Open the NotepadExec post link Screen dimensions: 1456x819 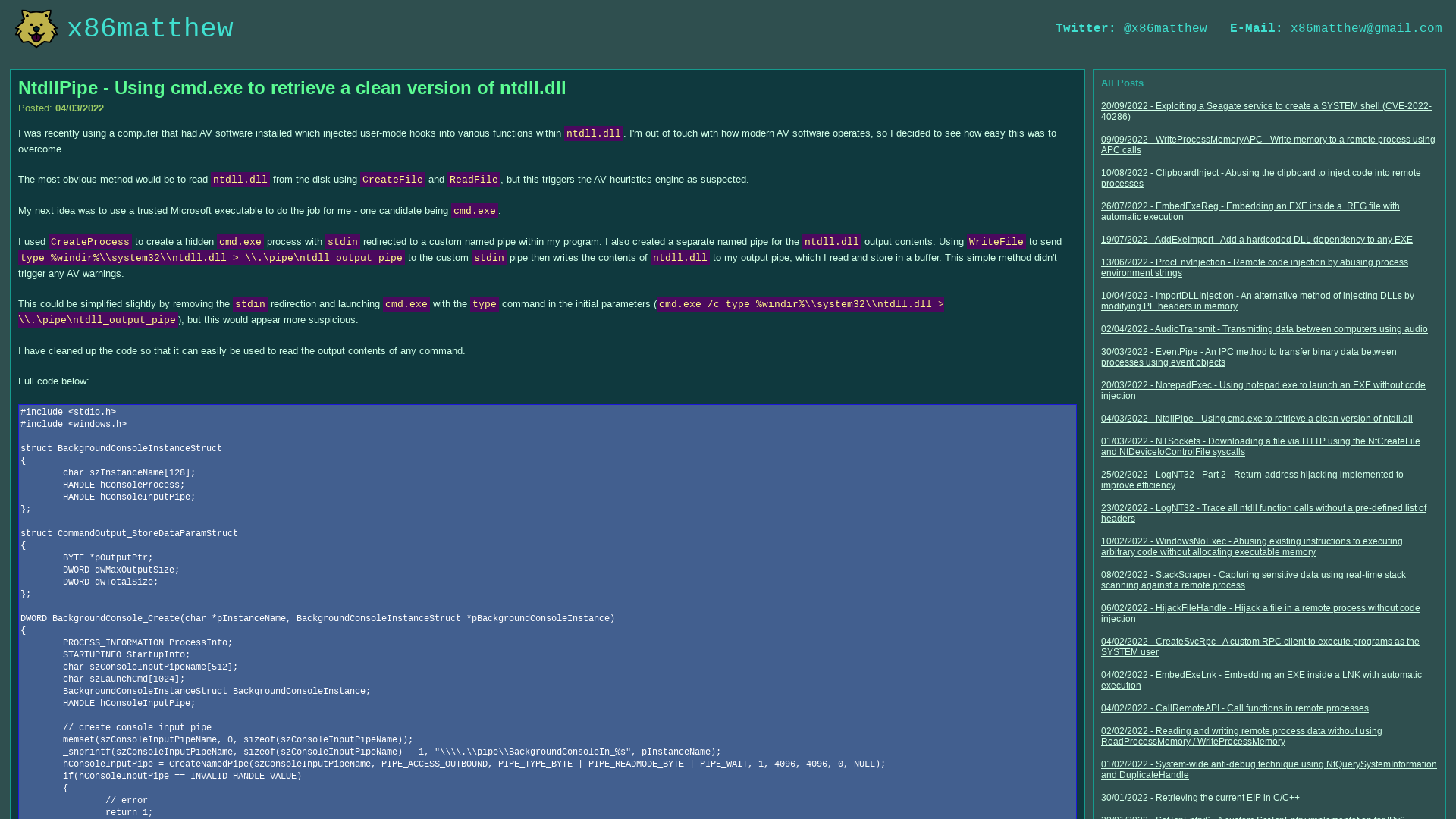click(1263, 391)
